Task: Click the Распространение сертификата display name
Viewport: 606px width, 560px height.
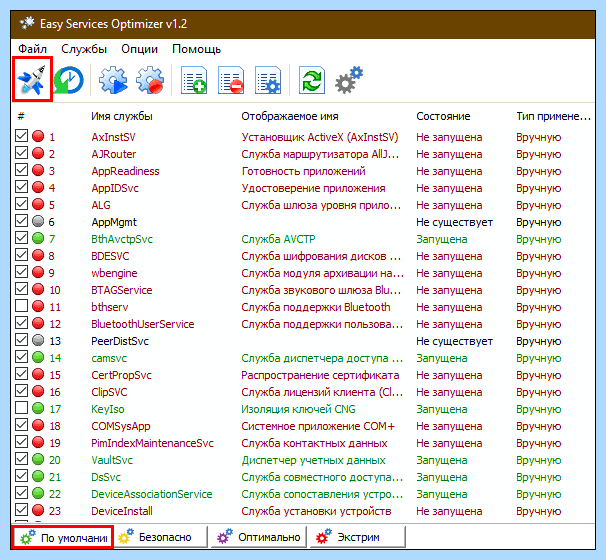Action: point(320,375)
